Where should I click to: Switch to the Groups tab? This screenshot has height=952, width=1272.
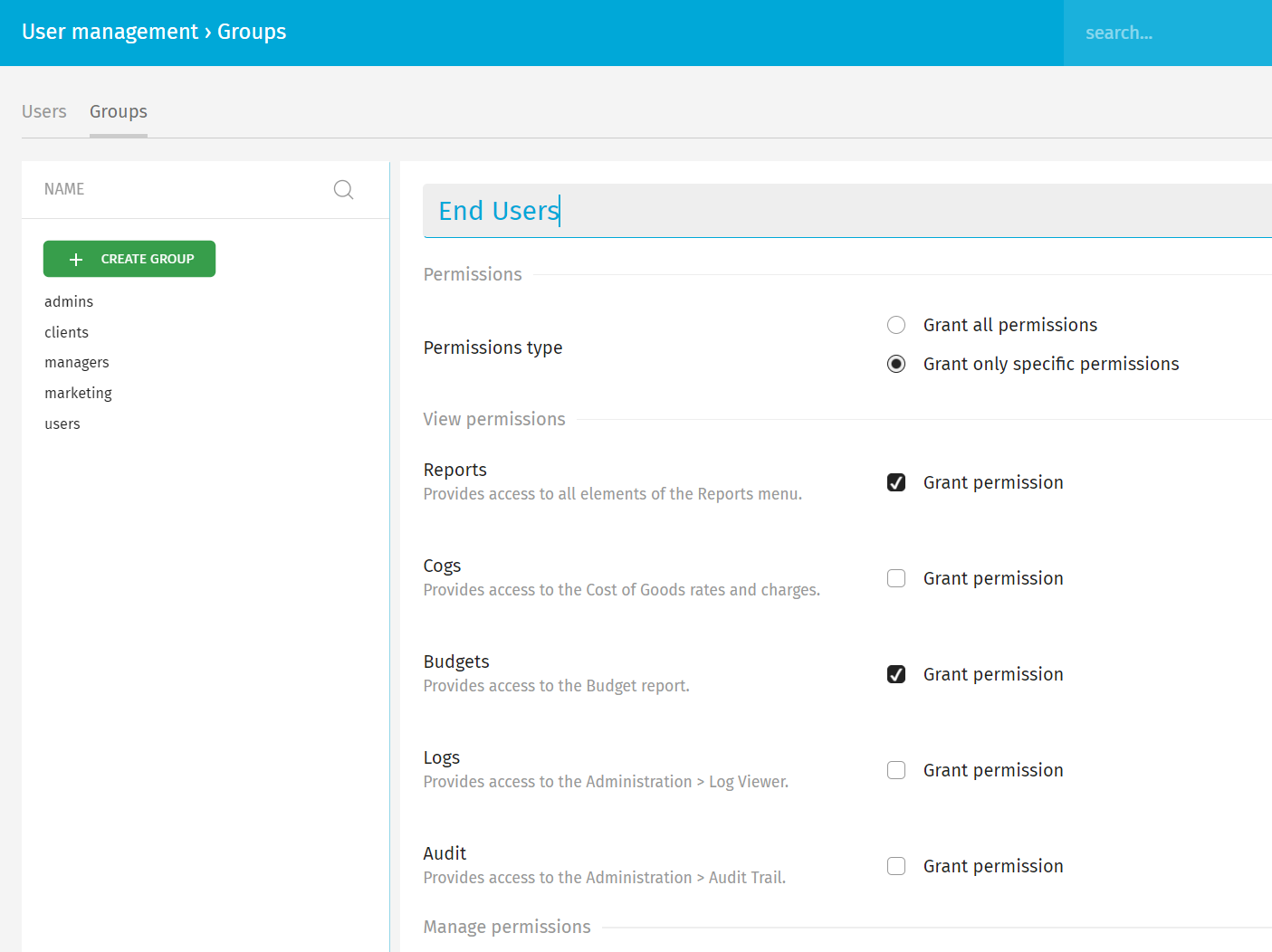(x=119, y=111)
